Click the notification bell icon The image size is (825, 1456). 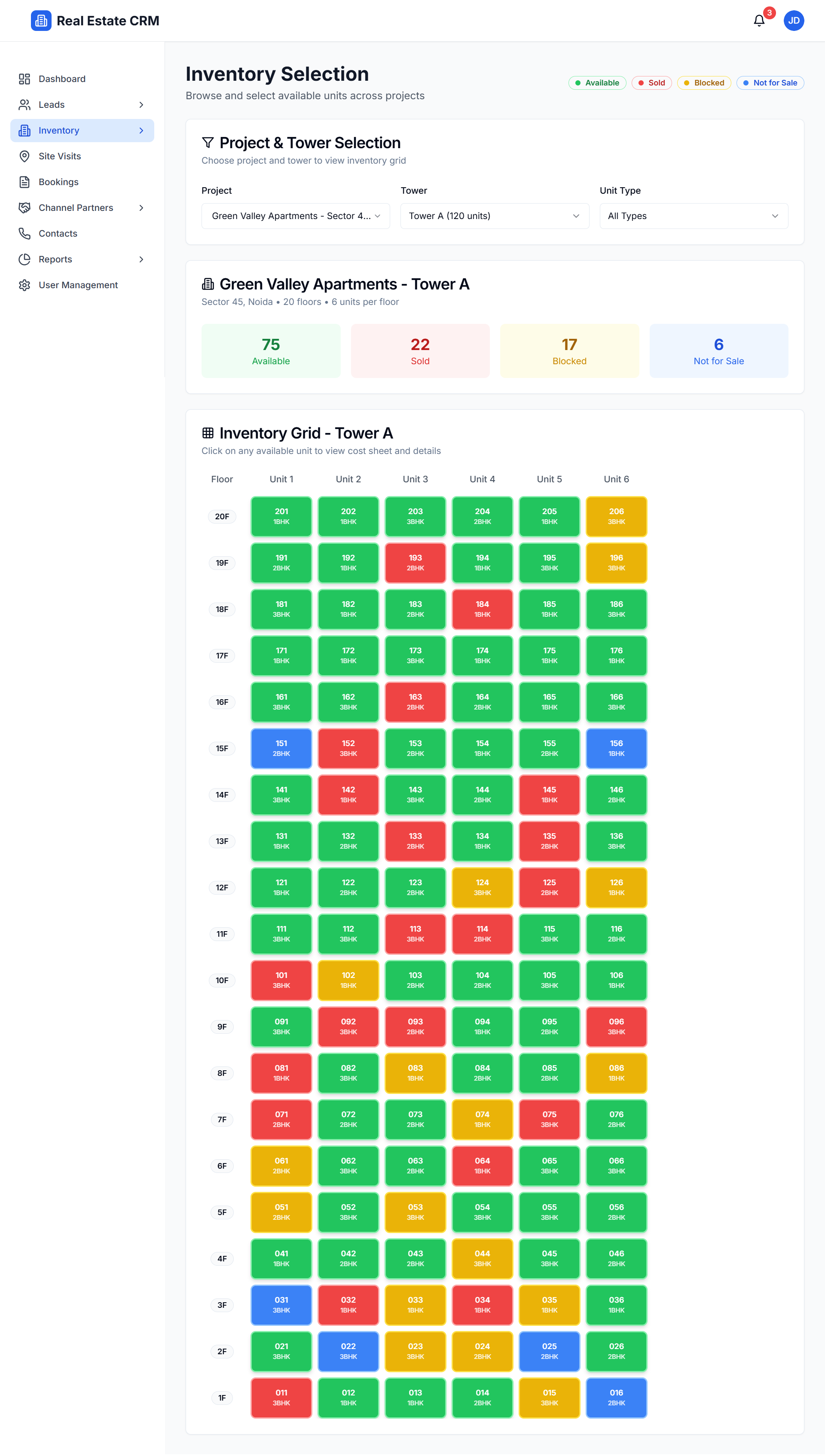(759, 21)
